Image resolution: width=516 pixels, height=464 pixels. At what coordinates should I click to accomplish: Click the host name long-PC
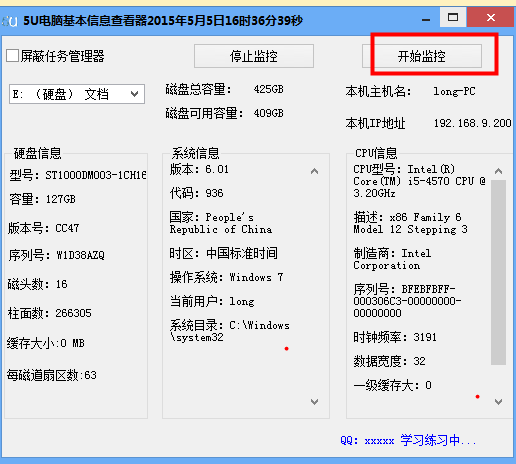[x=454, y=91]
